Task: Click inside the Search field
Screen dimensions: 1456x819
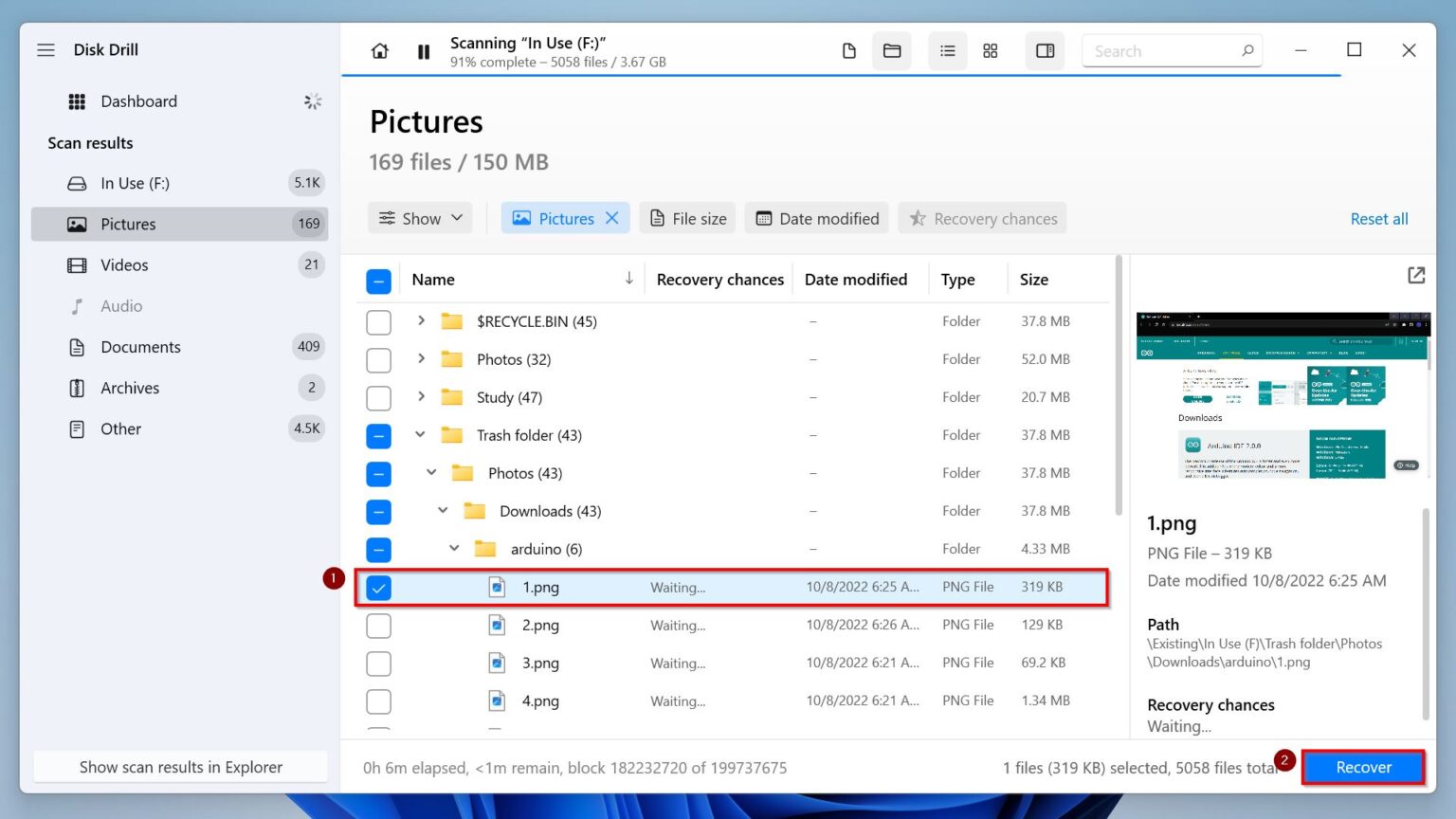Action: coord(1166,50)
